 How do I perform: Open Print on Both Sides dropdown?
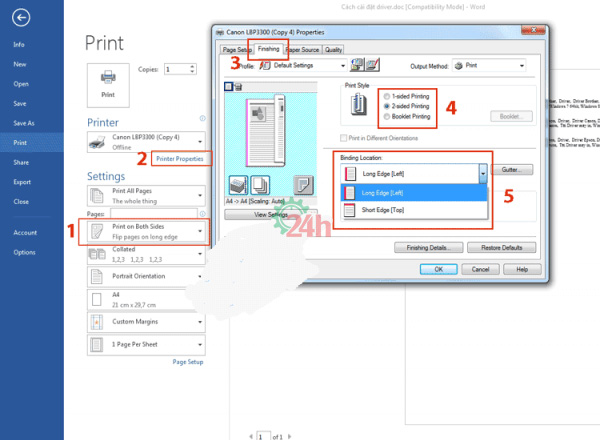[x=146, y=231]
